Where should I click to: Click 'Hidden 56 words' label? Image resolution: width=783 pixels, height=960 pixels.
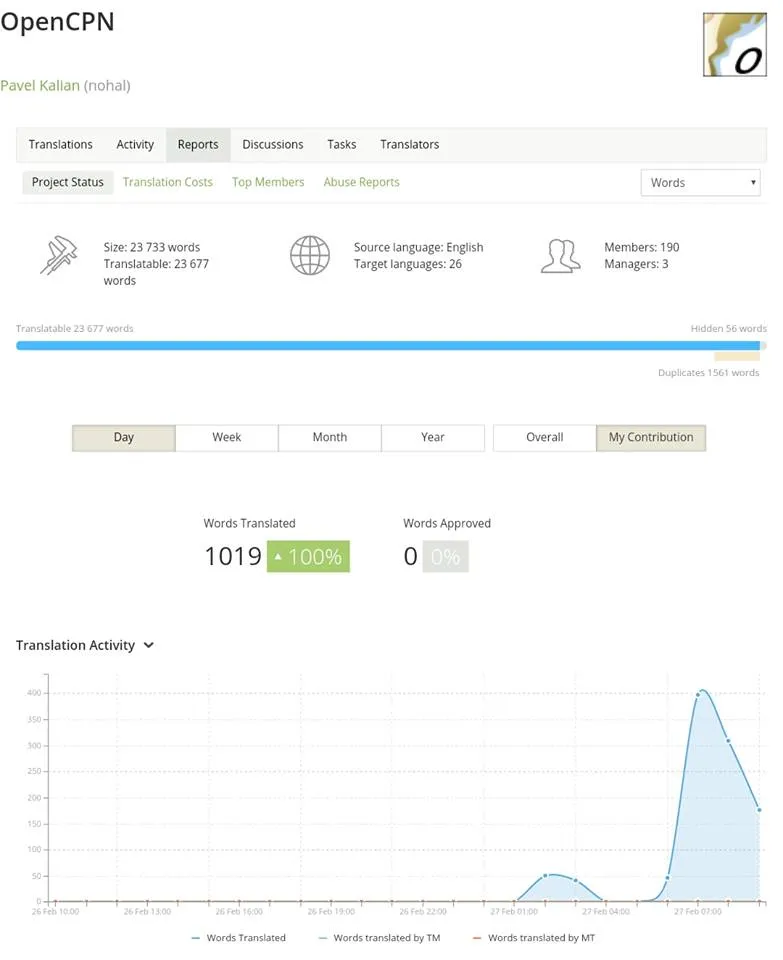(x=729, y=329)
